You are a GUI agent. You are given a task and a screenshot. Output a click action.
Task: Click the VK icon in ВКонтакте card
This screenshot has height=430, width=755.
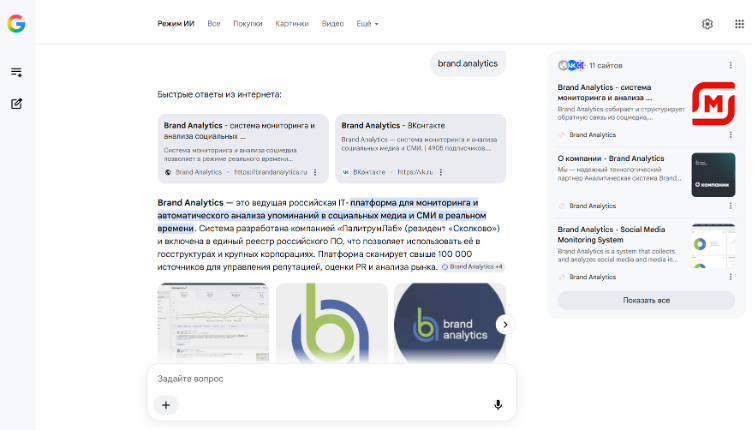346,172
